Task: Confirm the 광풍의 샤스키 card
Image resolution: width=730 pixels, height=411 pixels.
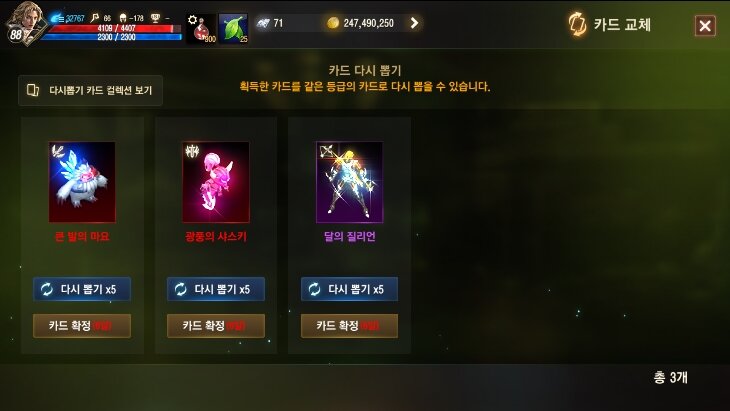Action: tap(216, 325)
